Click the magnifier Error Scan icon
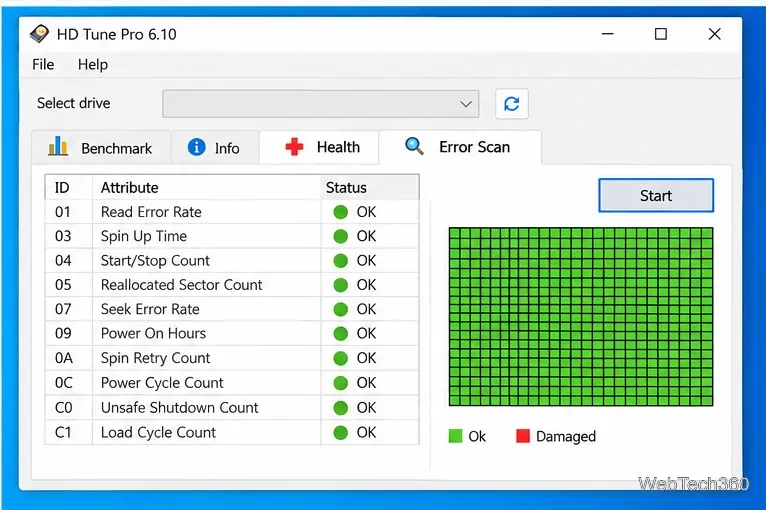 tap(414, 146)
